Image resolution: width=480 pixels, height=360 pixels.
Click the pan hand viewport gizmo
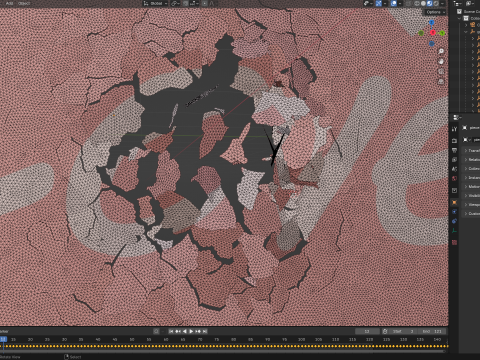pyautogui.click(x=441, y=61)
